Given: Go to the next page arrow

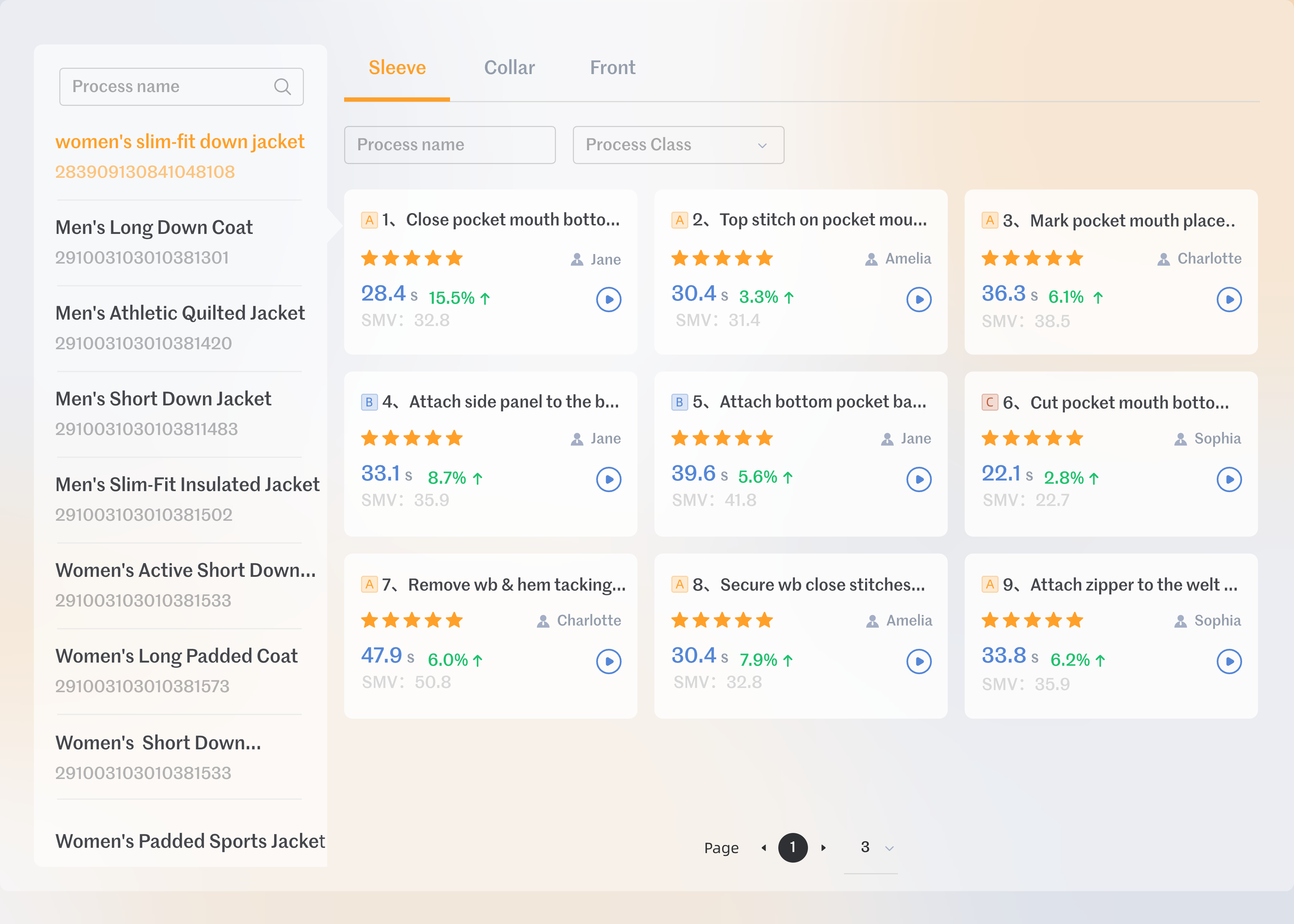Looking at the screenshot, I should 823,848.
